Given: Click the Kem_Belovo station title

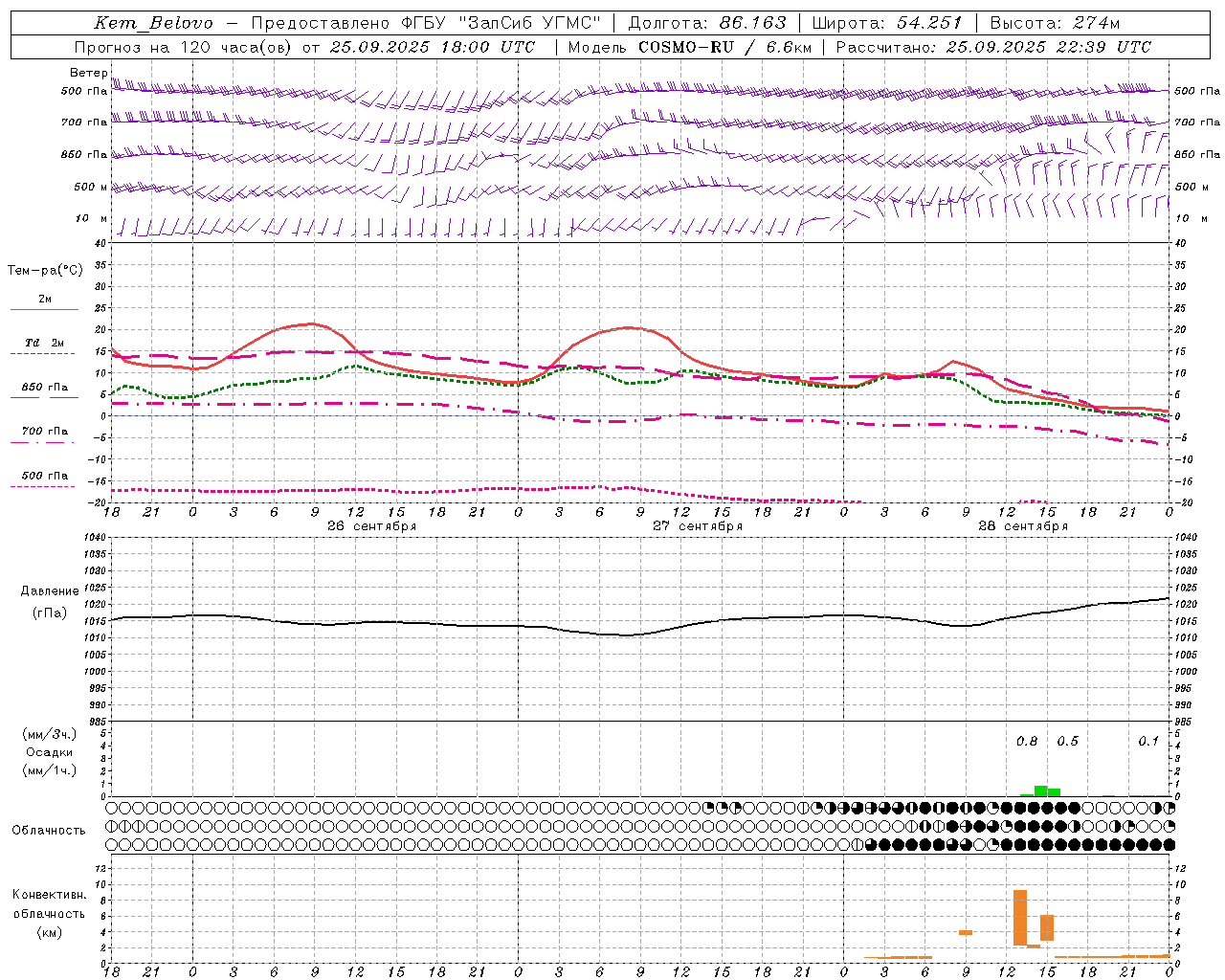Looking at the screenshot, I should (153, 23).
